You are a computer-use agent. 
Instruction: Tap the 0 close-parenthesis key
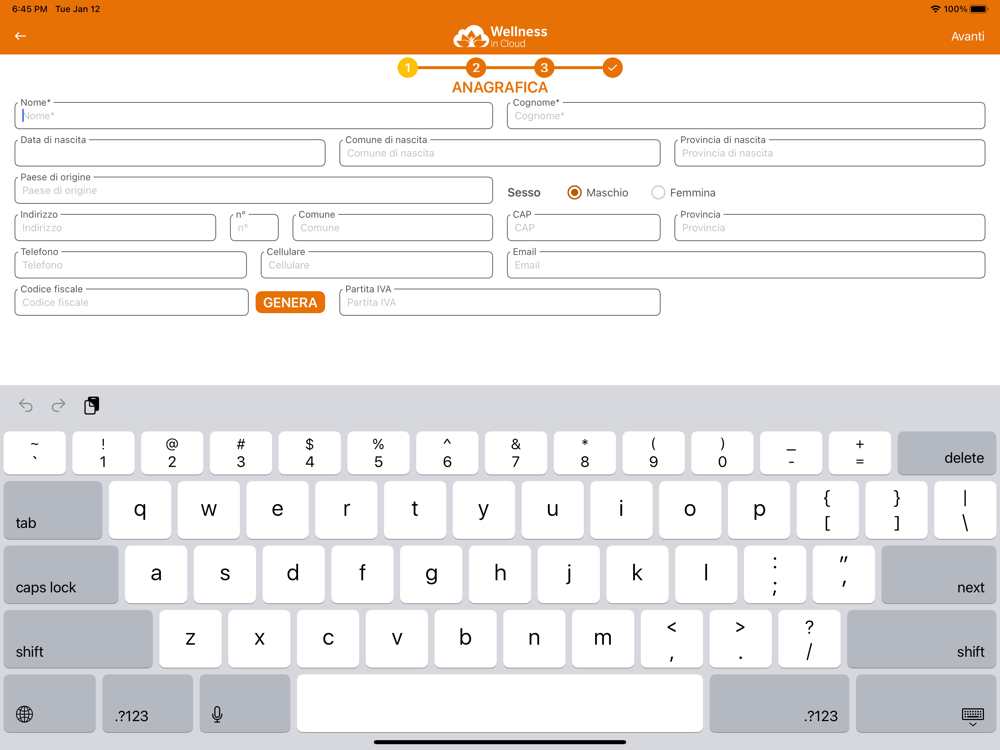click(723, 453)
